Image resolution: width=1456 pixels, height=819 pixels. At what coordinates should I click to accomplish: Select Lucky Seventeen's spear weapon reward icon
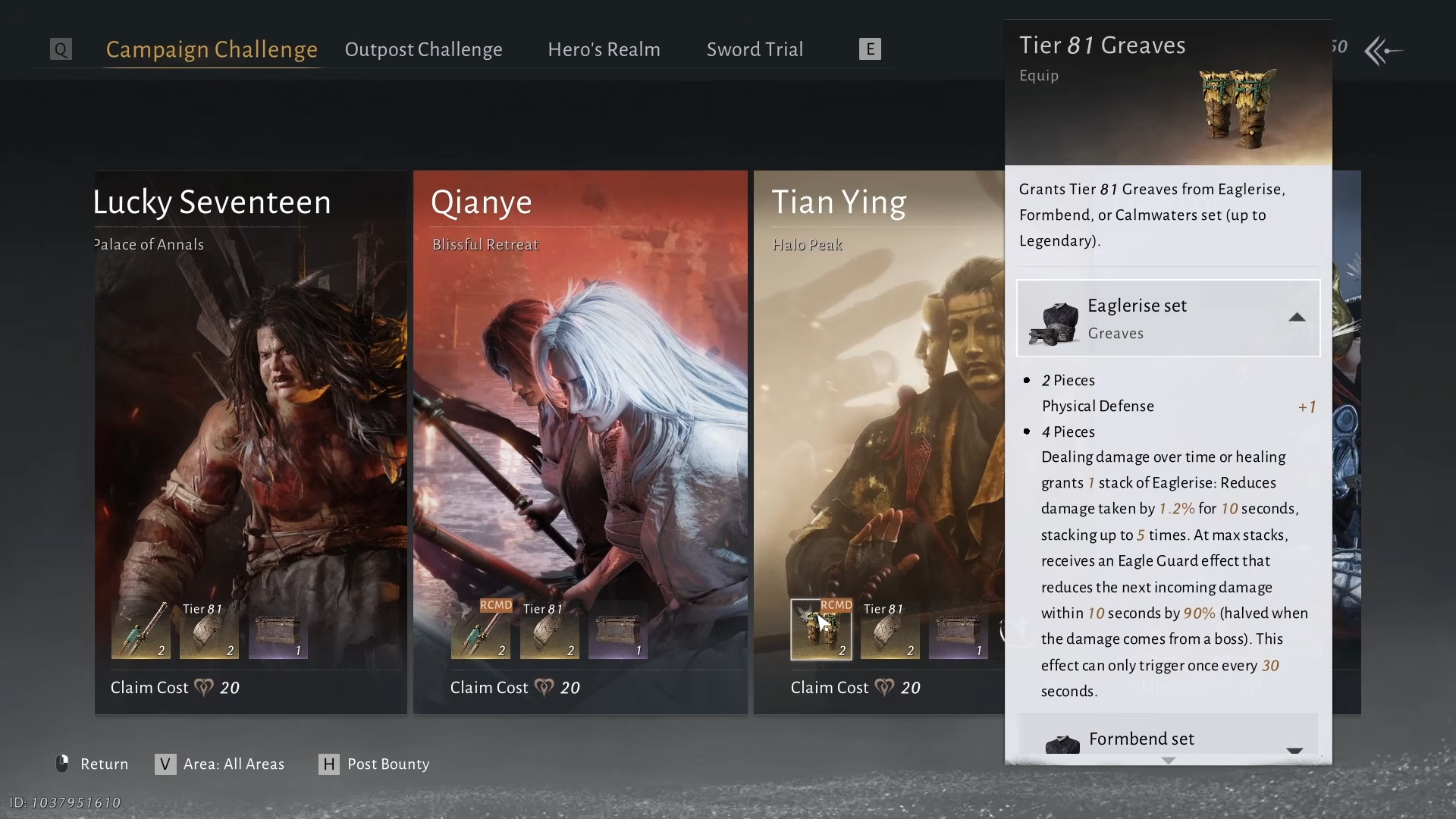[141, 630]
